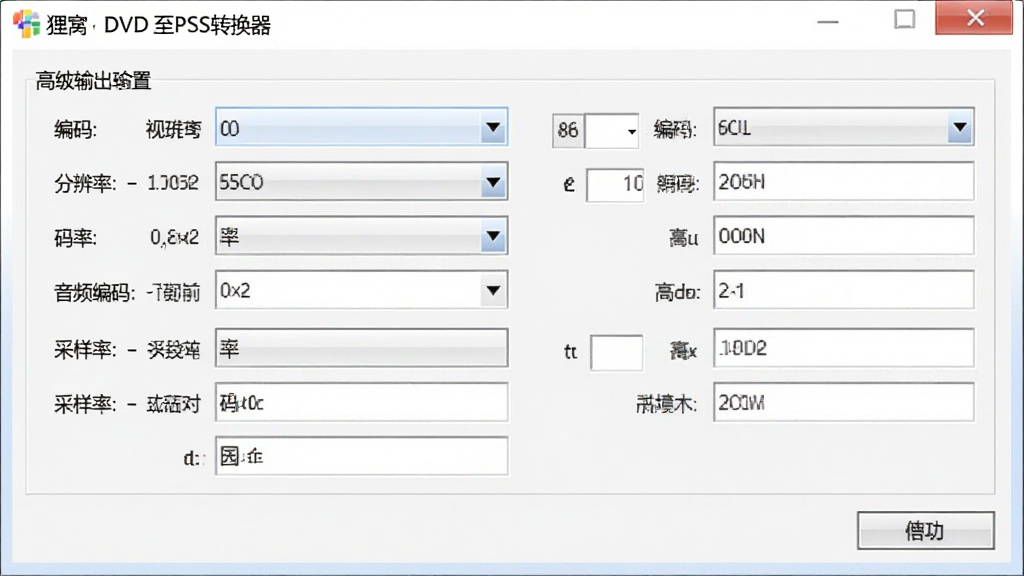Click the 倍功 button
This screenshot has width=1024, height=576.
click(925, 530)
